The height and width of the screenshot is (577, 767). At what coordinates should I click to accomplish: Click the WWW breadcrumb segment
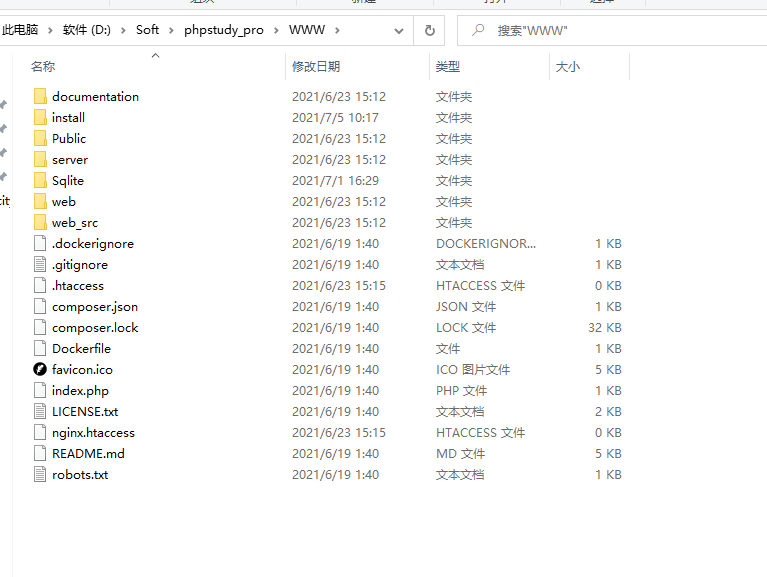point(307,30)
